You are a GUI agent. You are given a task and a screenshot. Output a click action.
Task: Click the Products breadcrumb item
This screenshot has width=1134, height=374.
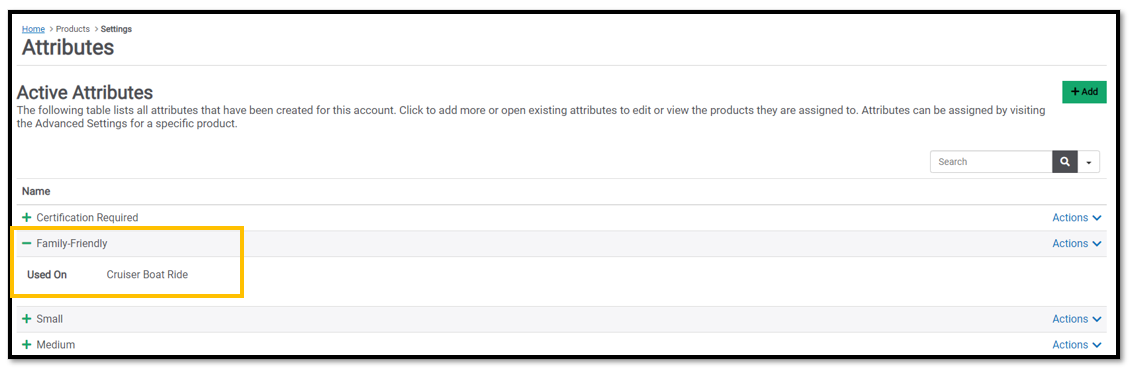[73, 29]
